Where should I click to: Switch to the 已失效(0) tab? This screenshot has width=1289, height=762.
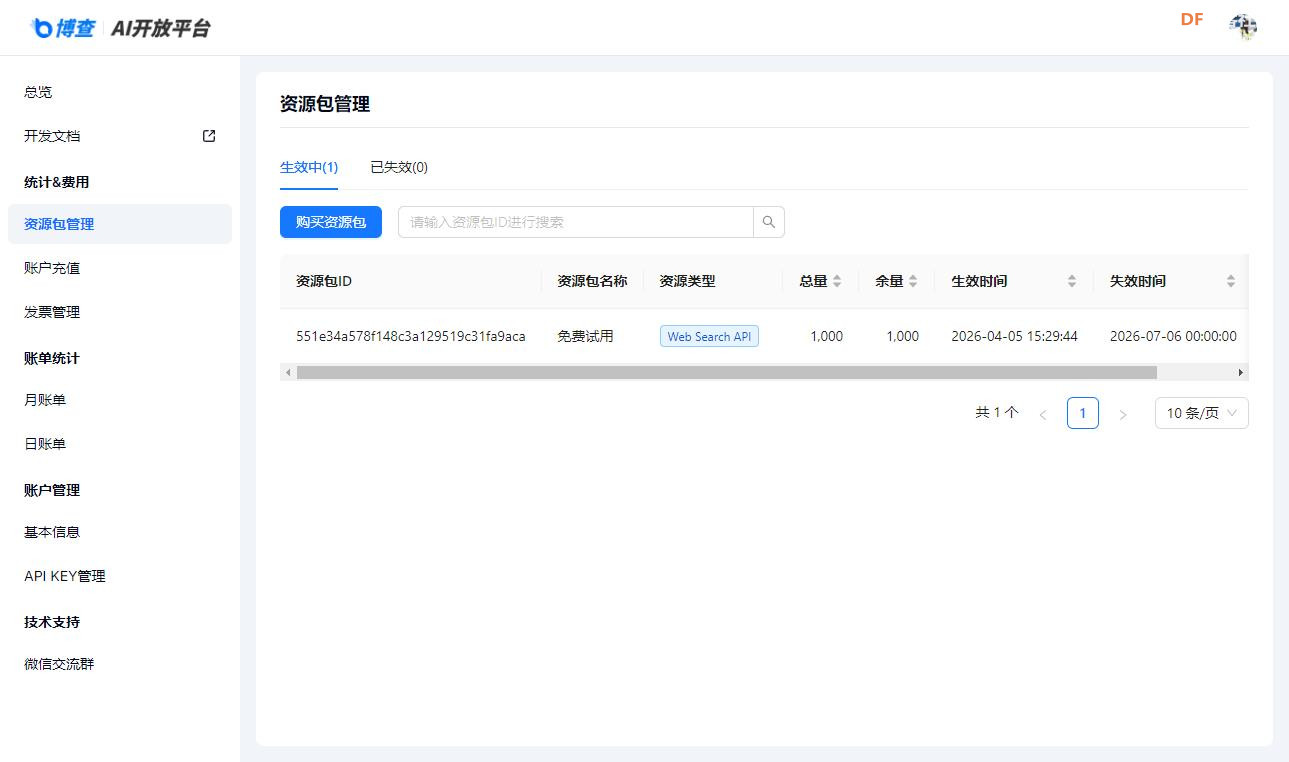(399, 167)
